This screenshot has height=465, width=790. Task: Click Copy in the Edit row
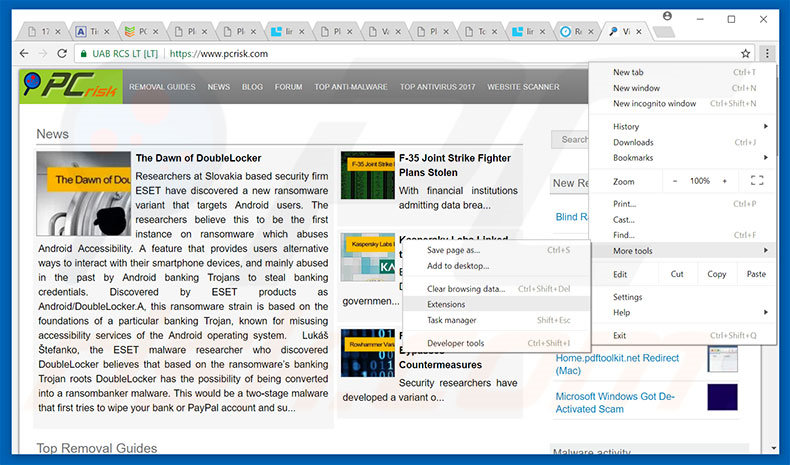pos(716,274)
